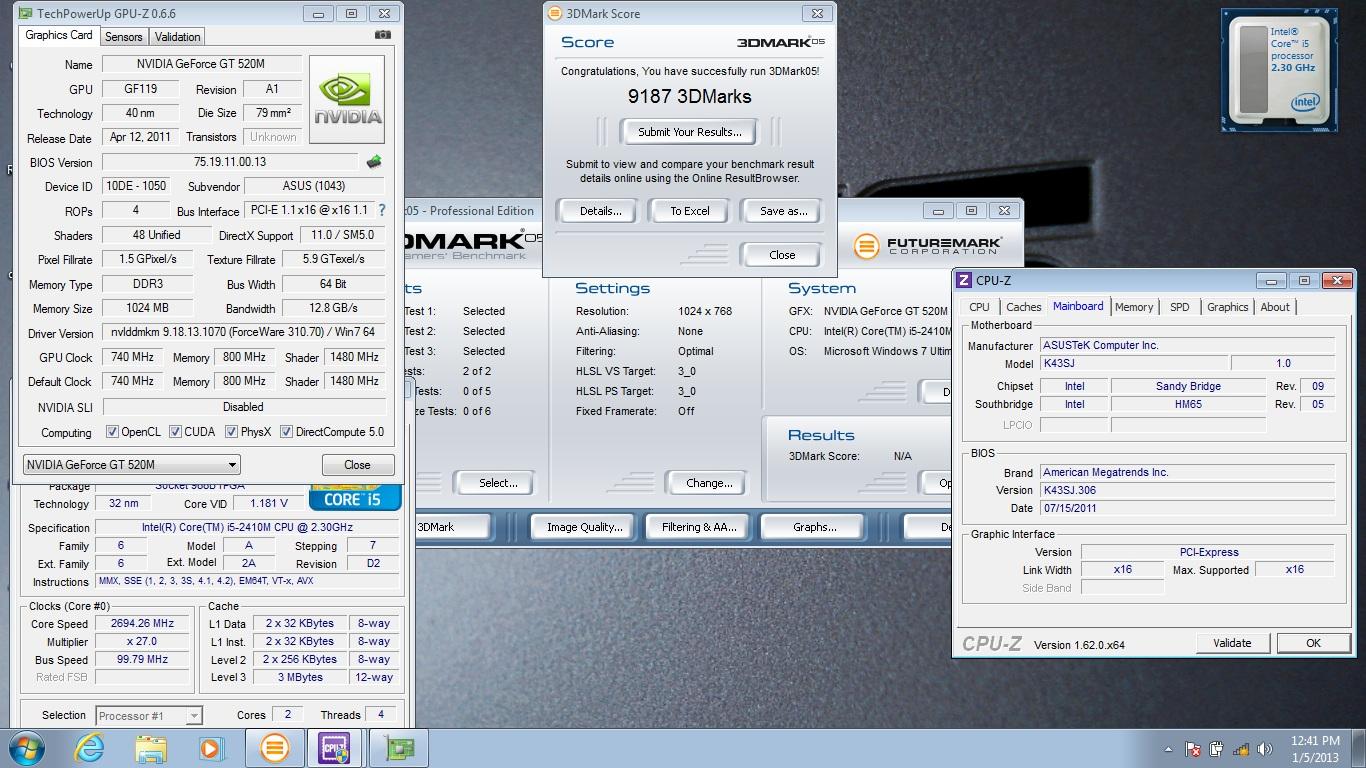Image resolution: width=1366 pixels, height=768 pixels.
Task: Switch to GPU-Z green card taskbar icon
Action: 398,748
